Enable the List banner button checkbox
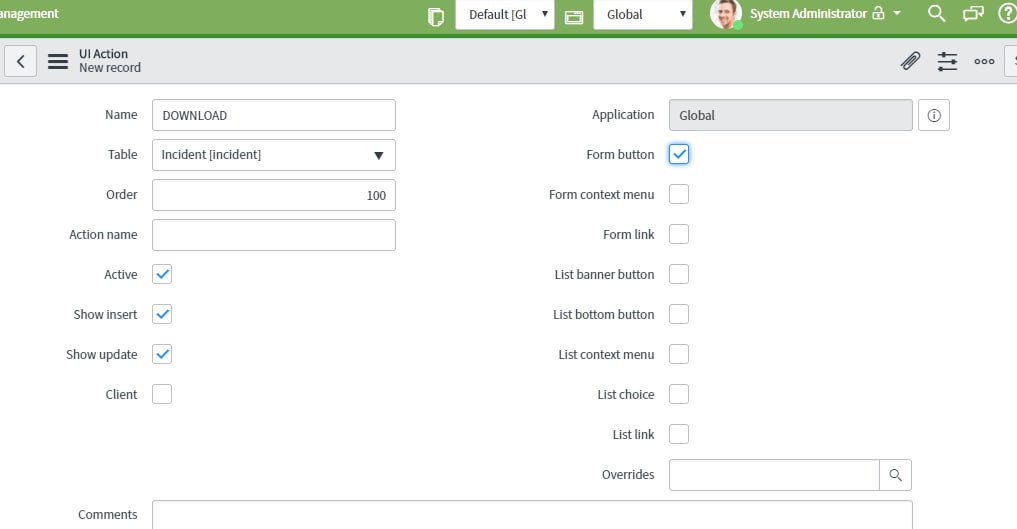The image size is (1017, 529). click(x=679, y=274)
